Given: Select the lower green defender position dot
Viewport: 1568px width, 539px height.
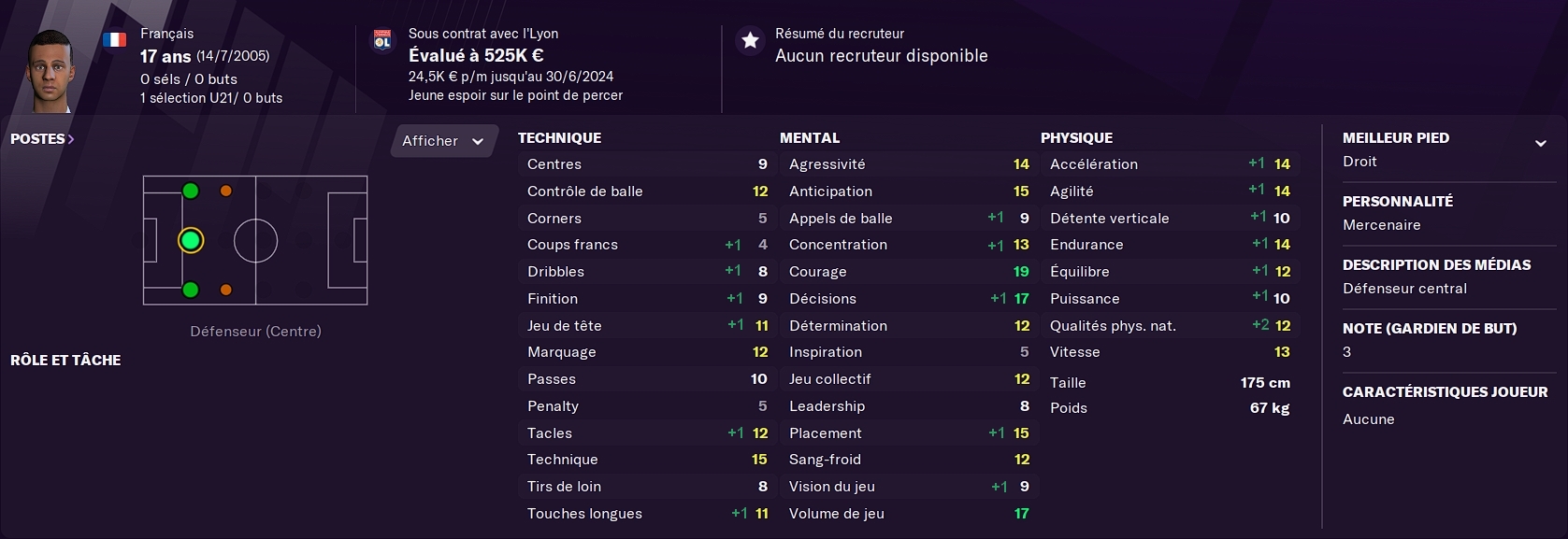Looking at the screenshot, I should click(x=191, y=290).
